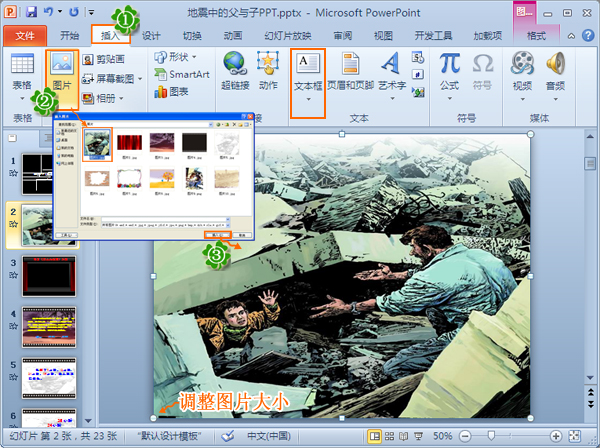Select slide 5 thumbnail in the panel
Viewport: 600px width, 448px height.
(49, 378)
